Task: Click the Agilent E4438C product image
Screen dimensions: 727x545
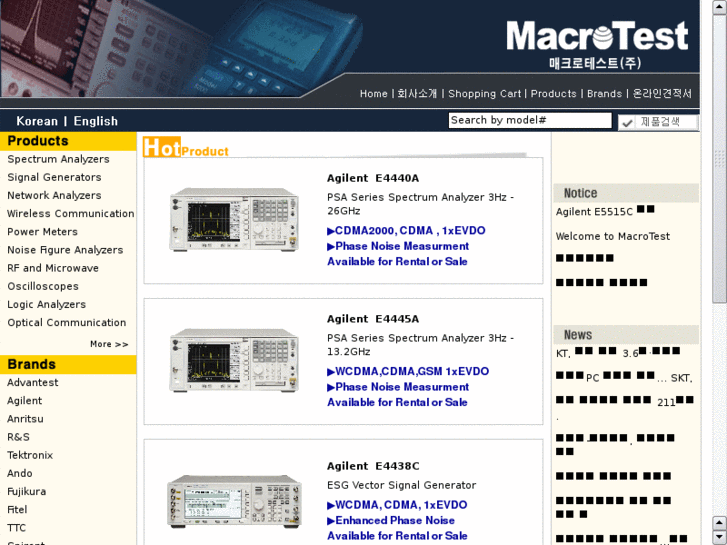Action: pyautogui.click(x=234, y=501)
